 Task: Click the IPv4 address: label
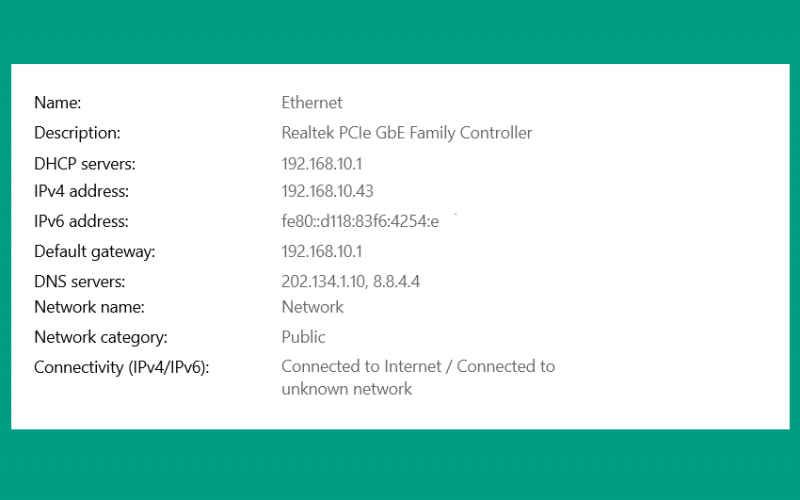click(82, 191)
